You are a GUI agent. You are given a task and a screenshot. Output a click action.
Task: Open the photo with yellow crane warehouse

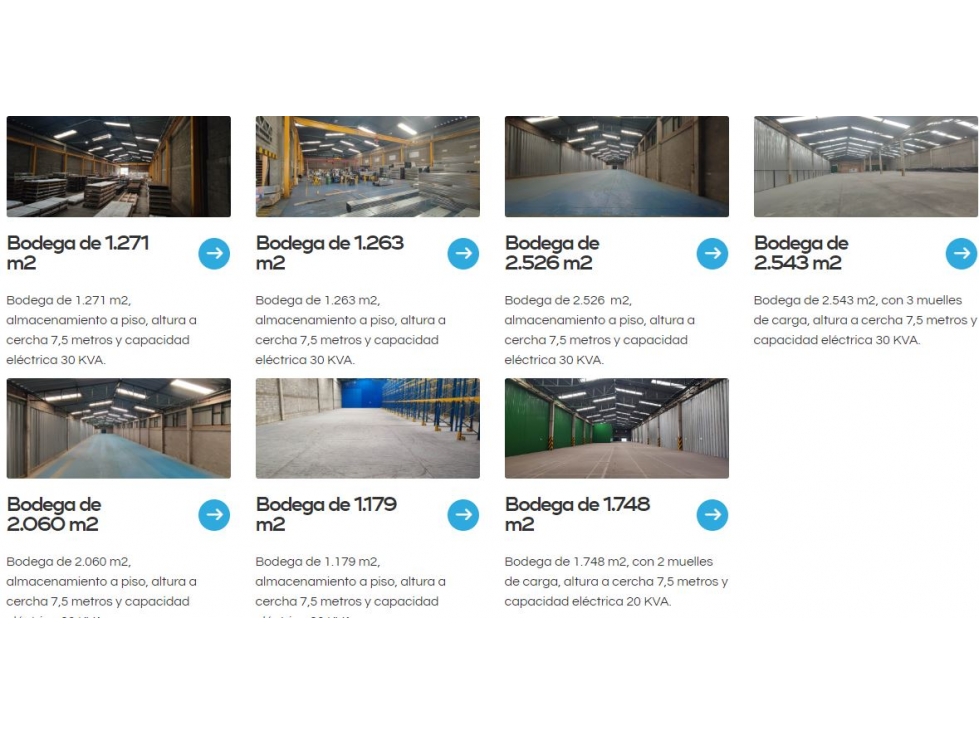(368, 167)
